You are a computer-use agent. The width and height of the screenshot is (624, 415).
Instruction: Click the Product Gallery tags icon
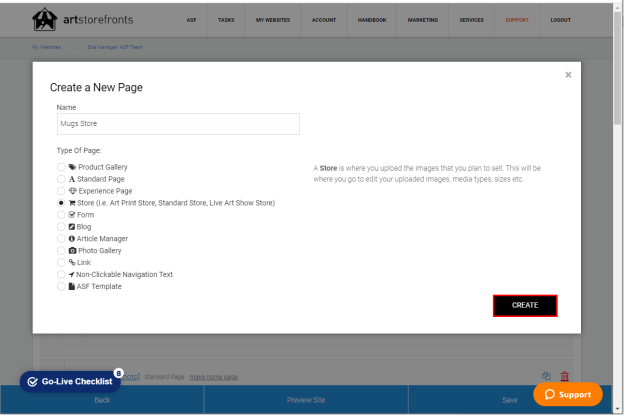[72, 167]
